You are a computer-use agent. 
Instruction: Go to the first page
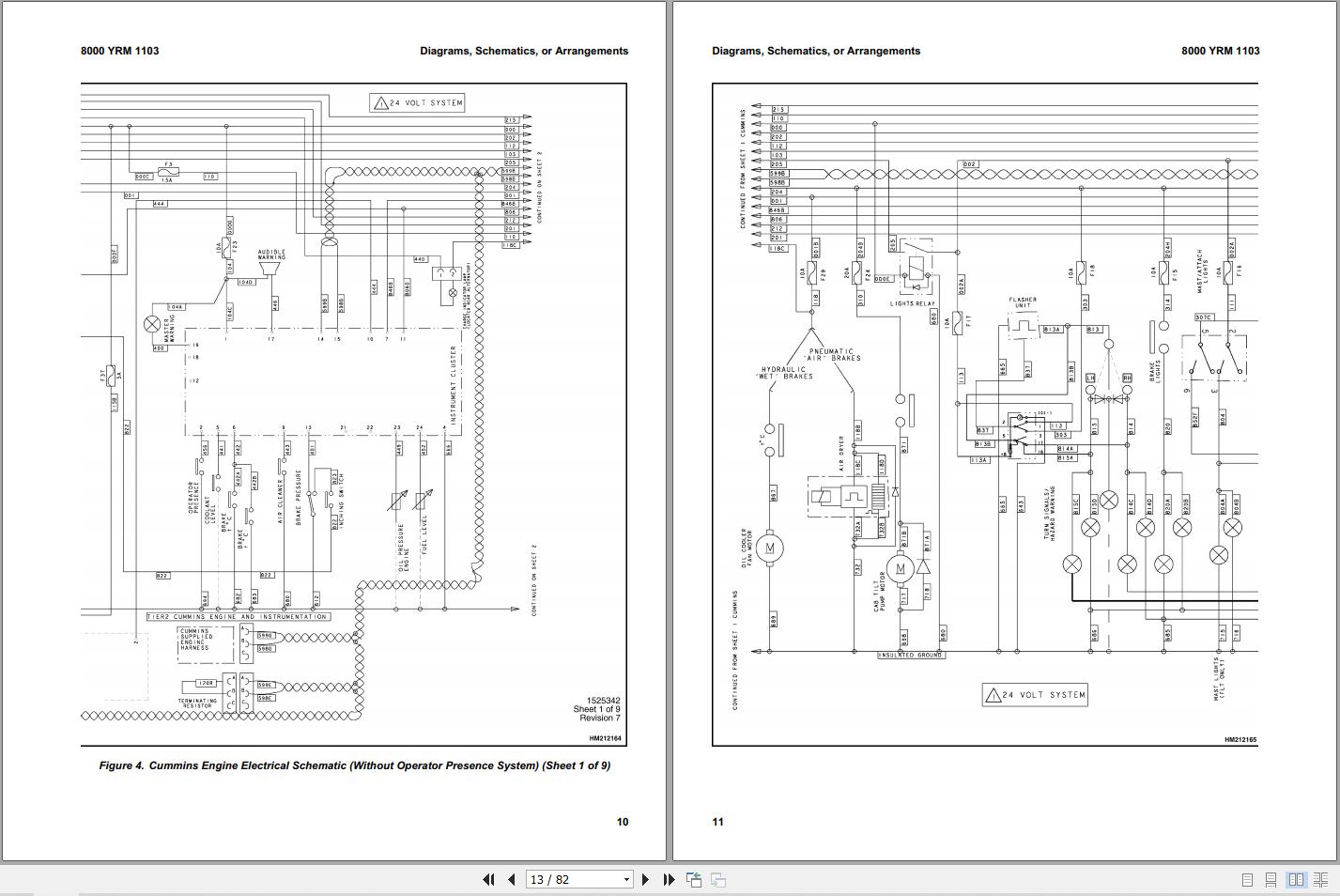[488, 880]
